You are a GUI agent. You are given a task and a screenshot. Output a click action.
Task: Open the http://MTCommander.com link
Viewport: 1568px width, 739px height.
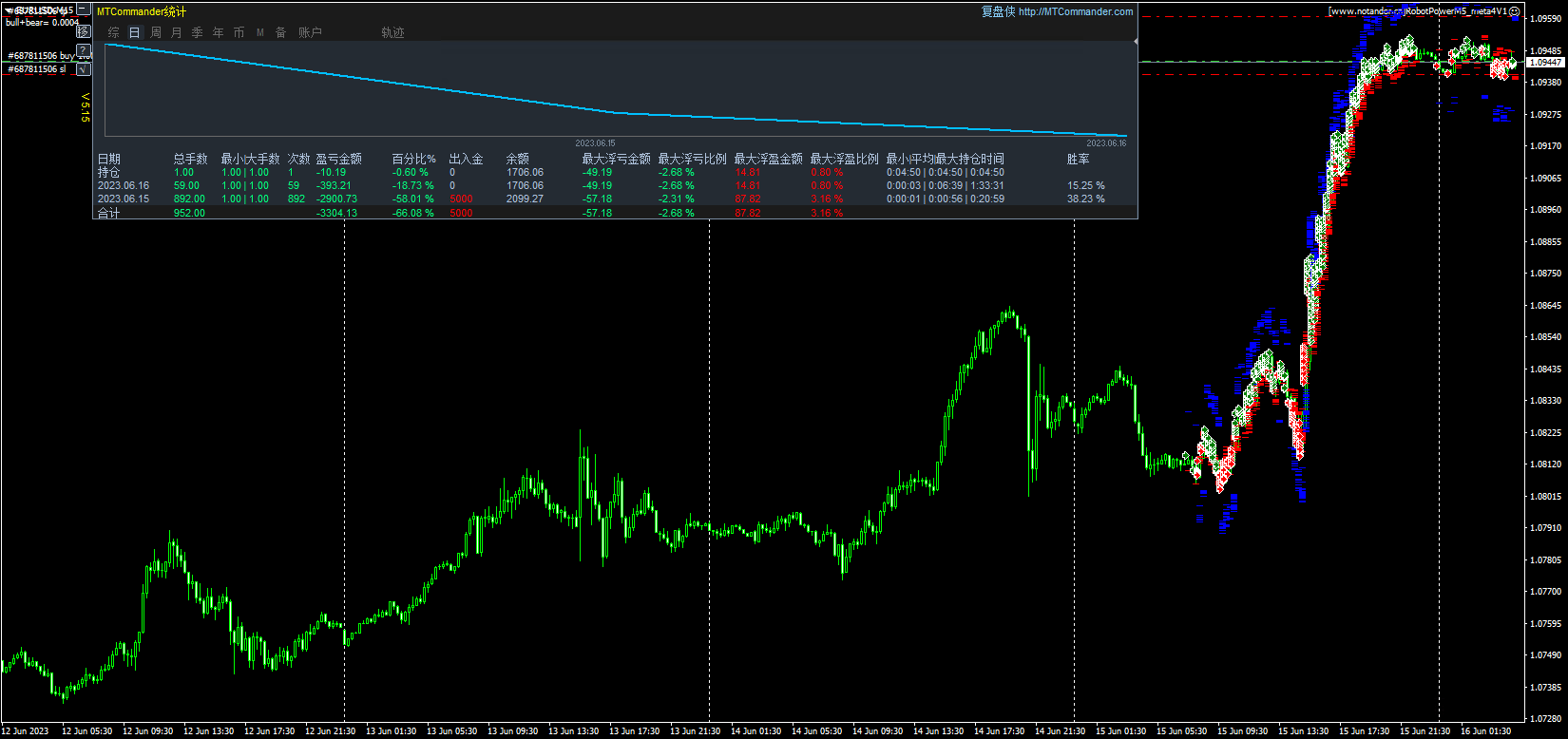point(1076,11)
